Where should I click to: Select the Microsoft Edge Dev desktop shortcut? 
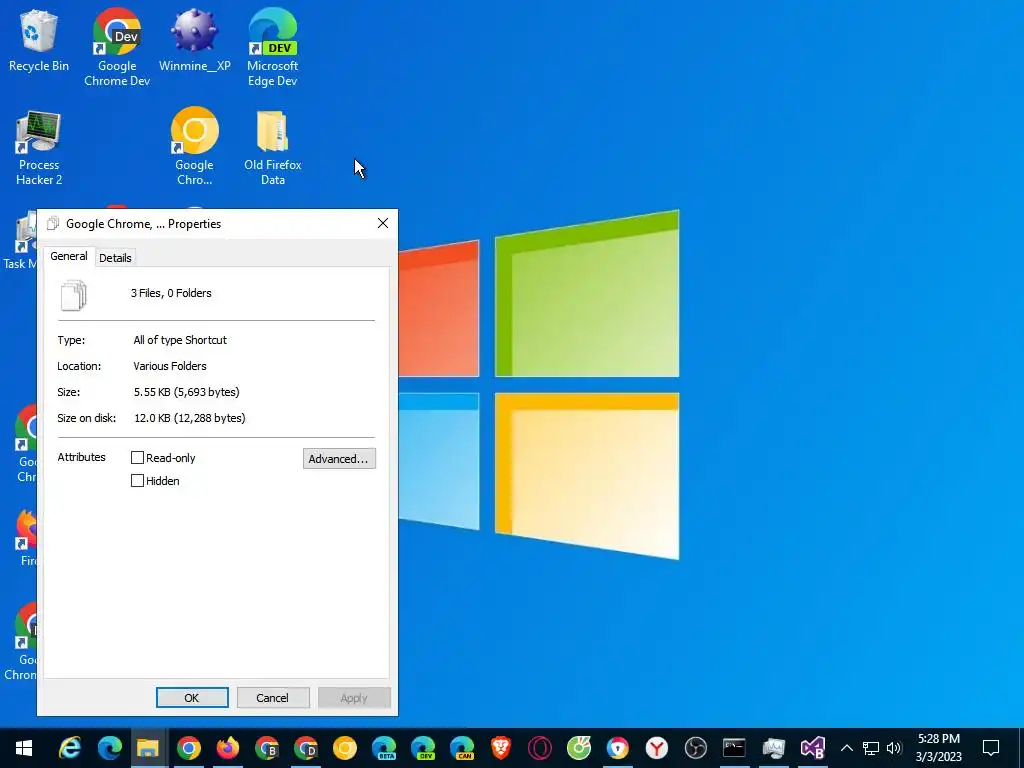[272, 47]
